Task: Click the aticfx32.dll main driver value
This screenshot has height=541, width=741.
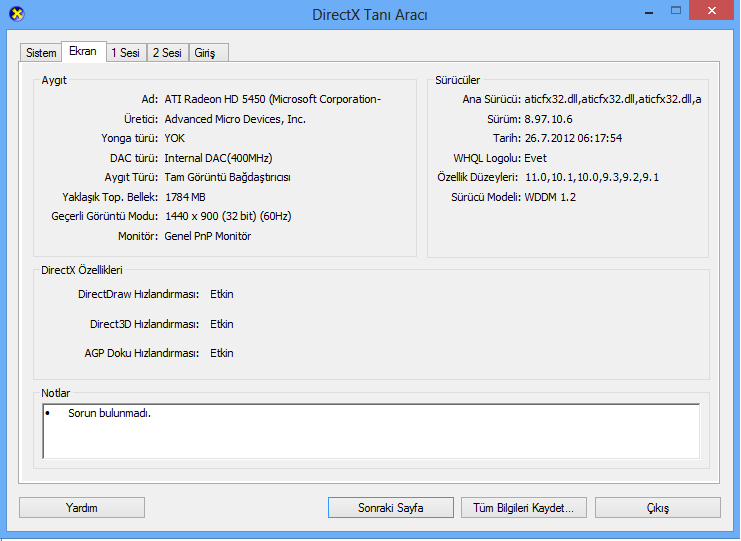Action: click(613, 99)
